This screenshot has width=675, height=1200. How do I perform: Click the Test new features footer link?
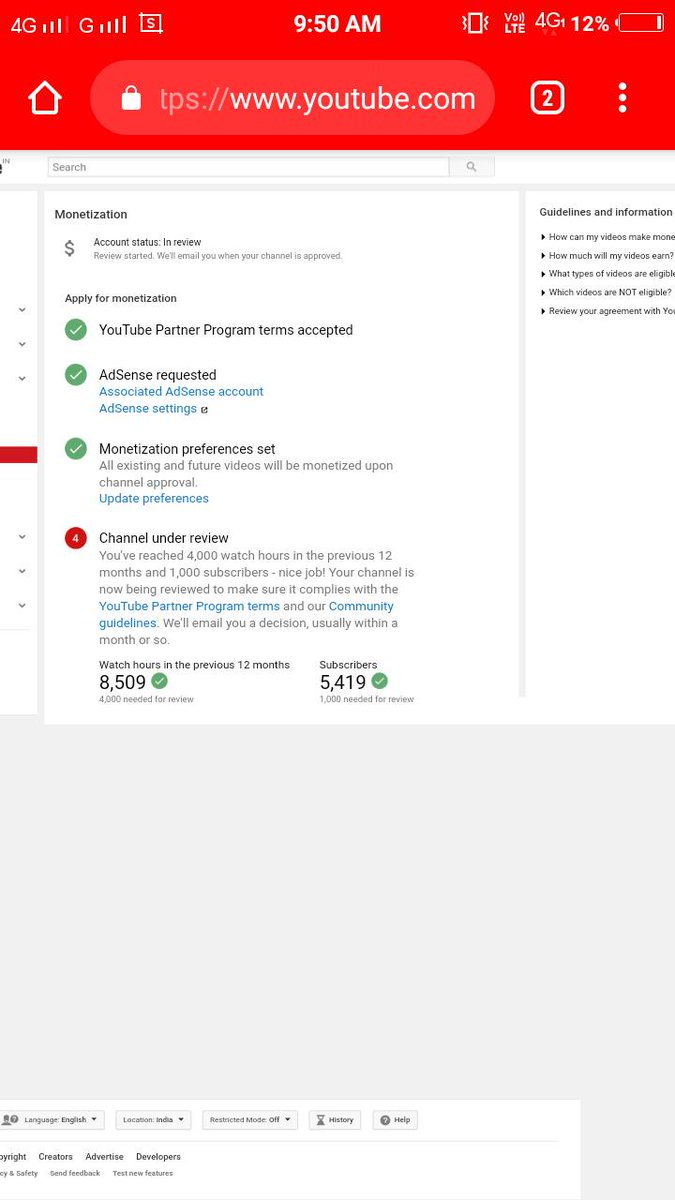pyautogui.click(x=143, y=1173)
